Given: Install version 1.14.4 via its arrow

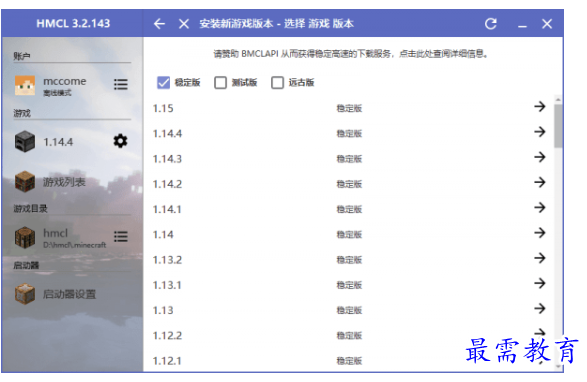Looking at the screenshot, I should (539, 132).
